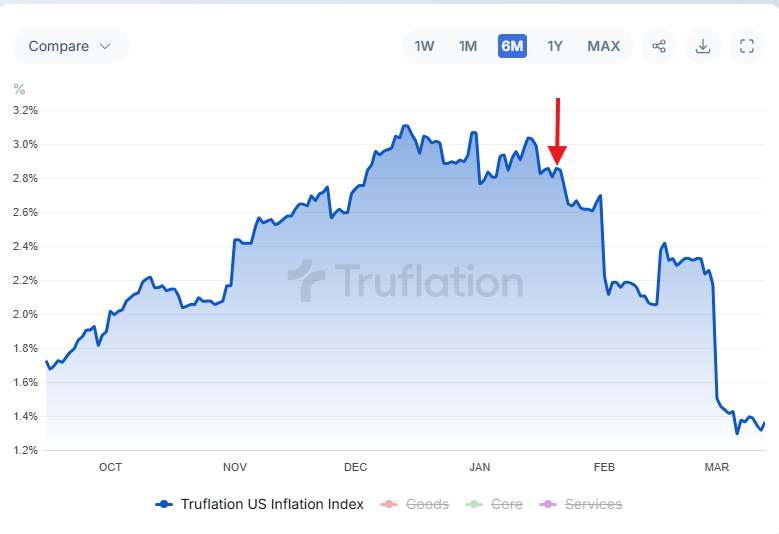This screenshot has height=534, width=779.
Task: Select the 6M time range
Action: tap(512, 46)
